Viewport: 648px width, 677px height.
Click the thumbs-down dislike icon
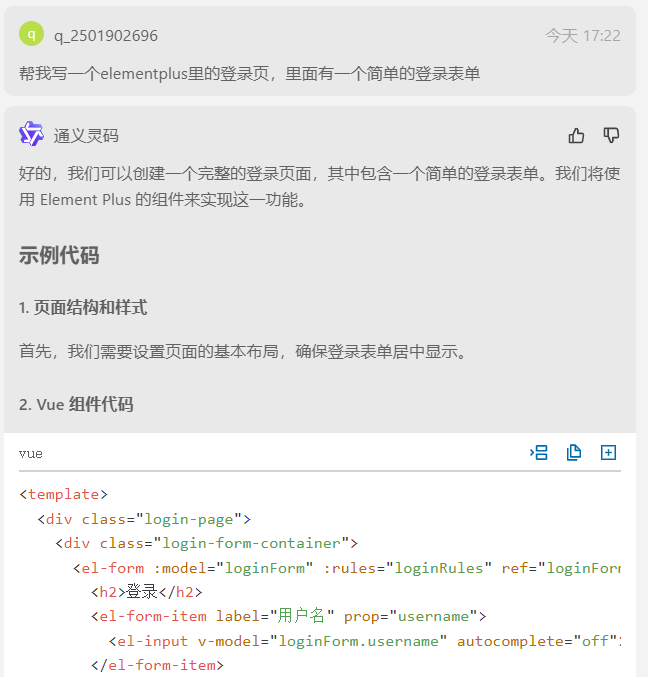tap(611, 136)
